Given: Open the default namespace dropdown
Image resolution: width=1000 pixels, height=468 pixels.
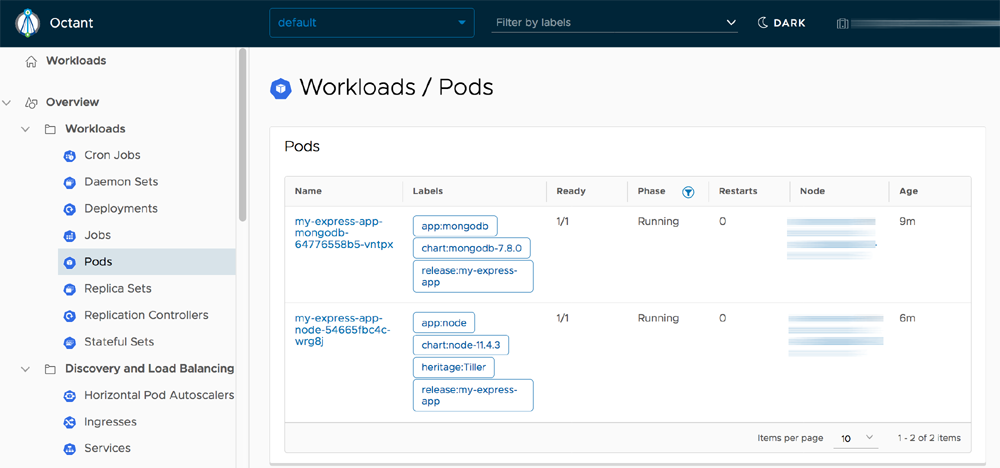Looking at the screenshot, I should [372, 23].
